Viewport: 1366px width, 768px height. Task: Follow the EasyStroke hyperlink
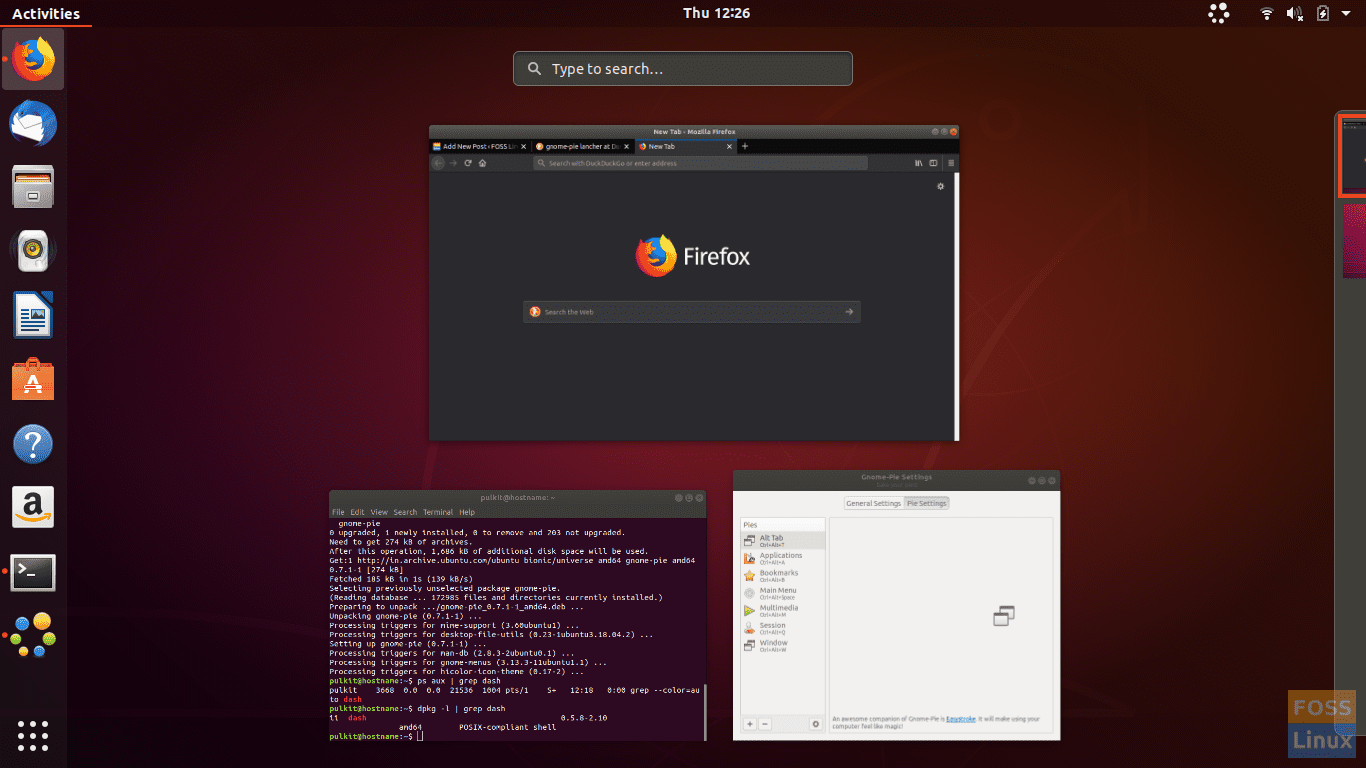961,718
